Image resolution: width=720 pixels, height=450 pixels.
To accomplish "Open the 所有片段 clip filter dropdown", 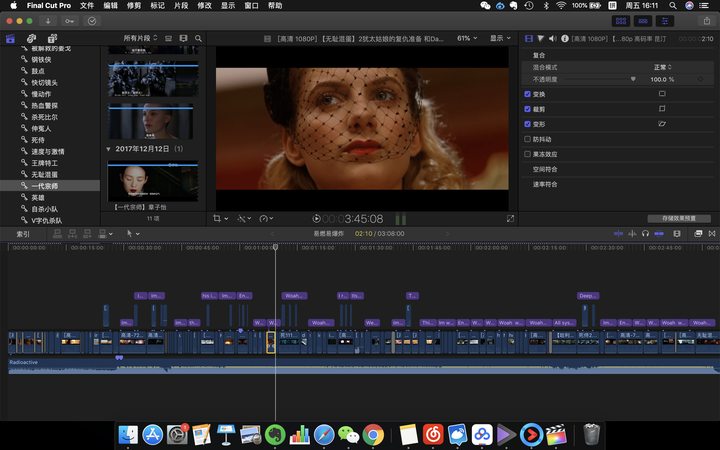I will (x=140, y=38).
